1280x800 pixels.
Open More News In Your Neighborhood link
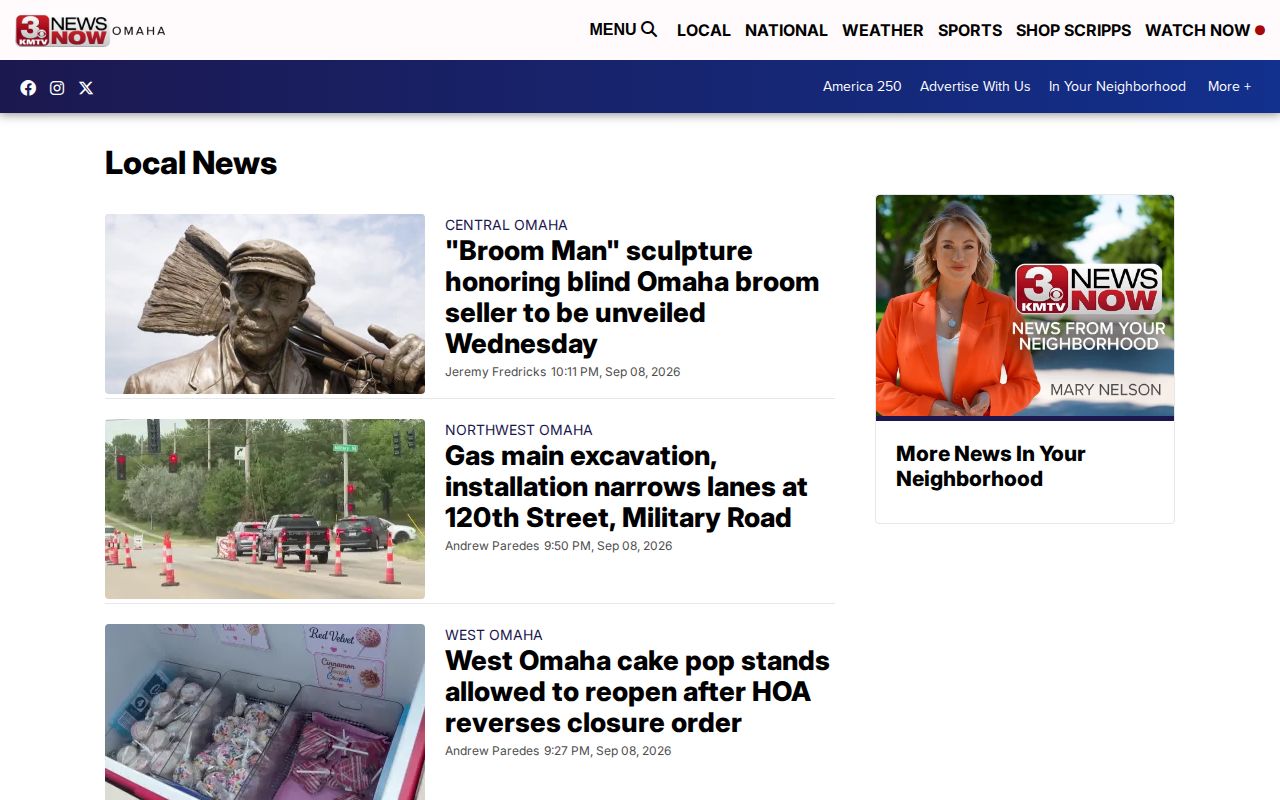click(990, 466)
